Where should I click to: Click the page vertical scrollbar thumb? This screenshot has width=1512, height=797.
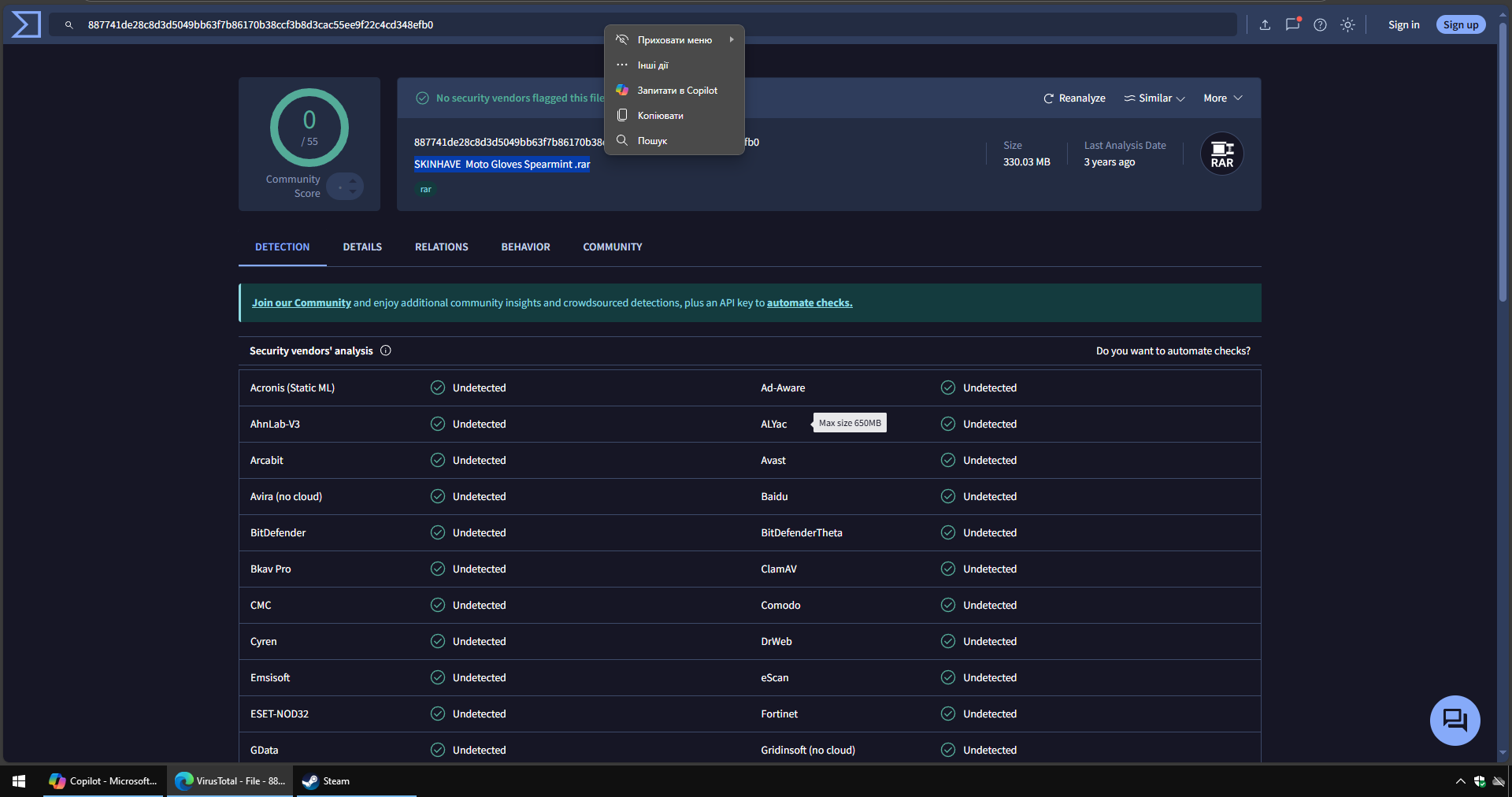(1503, 161)
